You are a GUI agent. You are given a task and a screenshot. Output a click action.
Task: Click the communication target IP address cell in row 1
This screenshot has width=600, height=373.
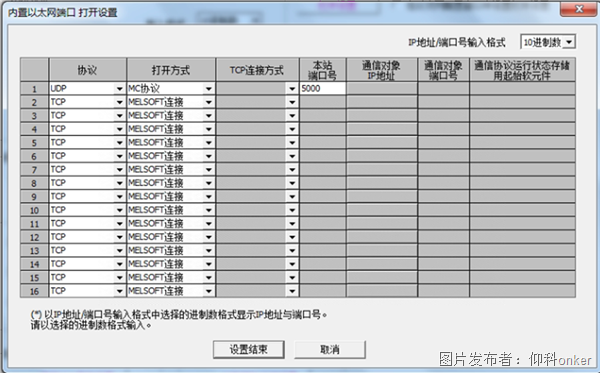(382, 89)
